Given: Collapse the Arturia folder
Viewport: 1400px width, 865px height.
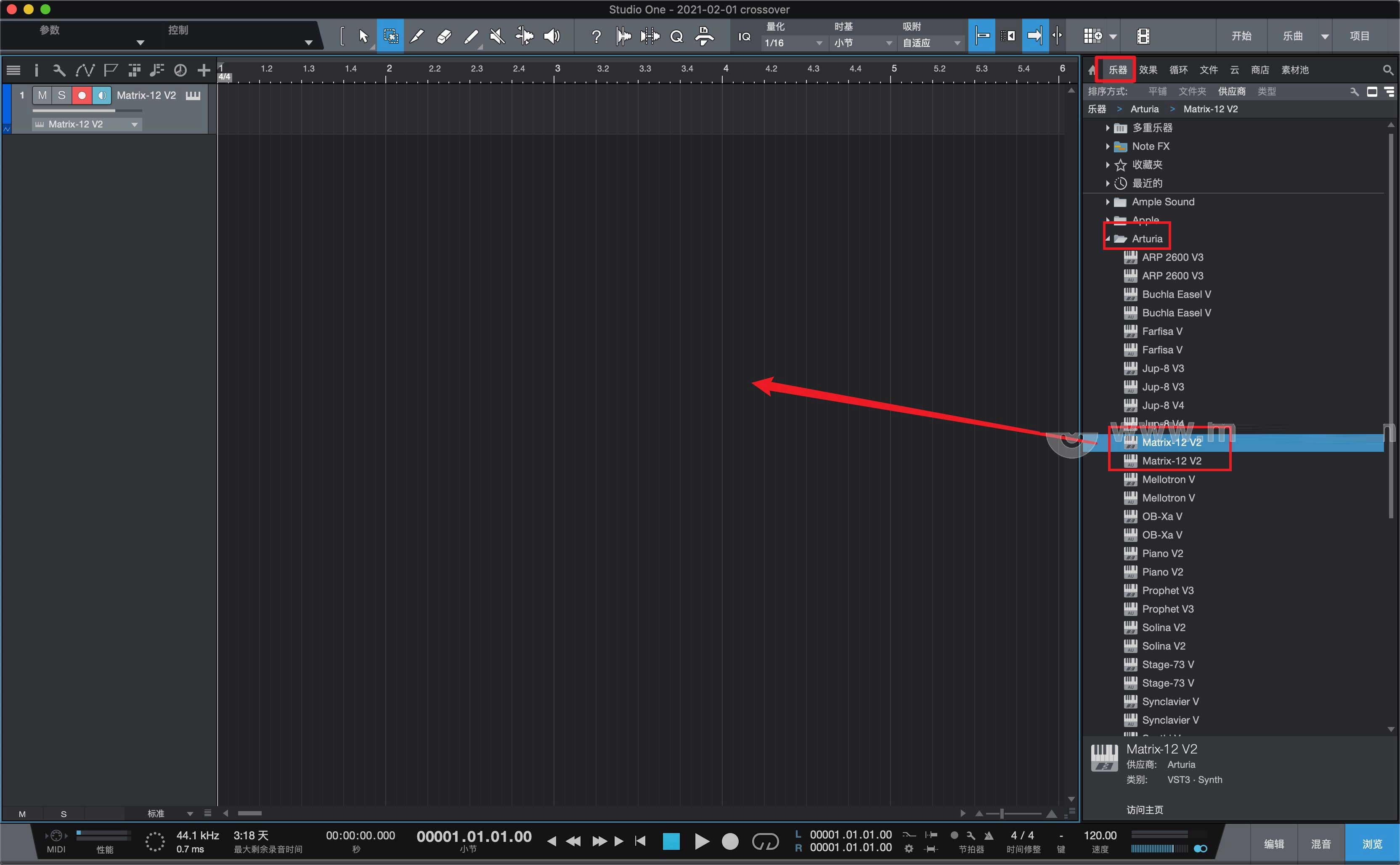Looking at the screenshot, I should (x=1108, y=239).
